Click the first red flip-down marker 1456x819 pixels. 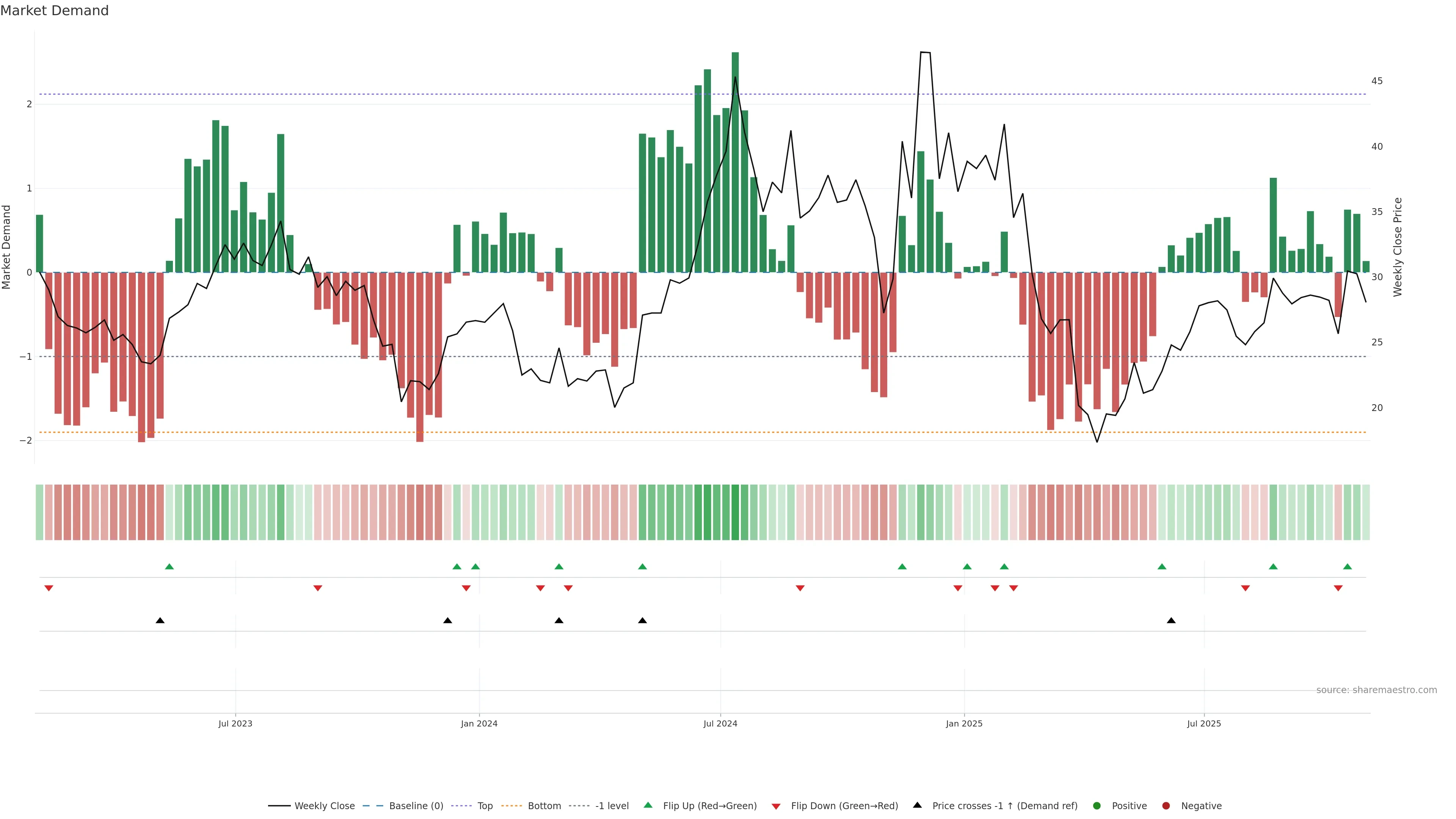coord(49,588)
